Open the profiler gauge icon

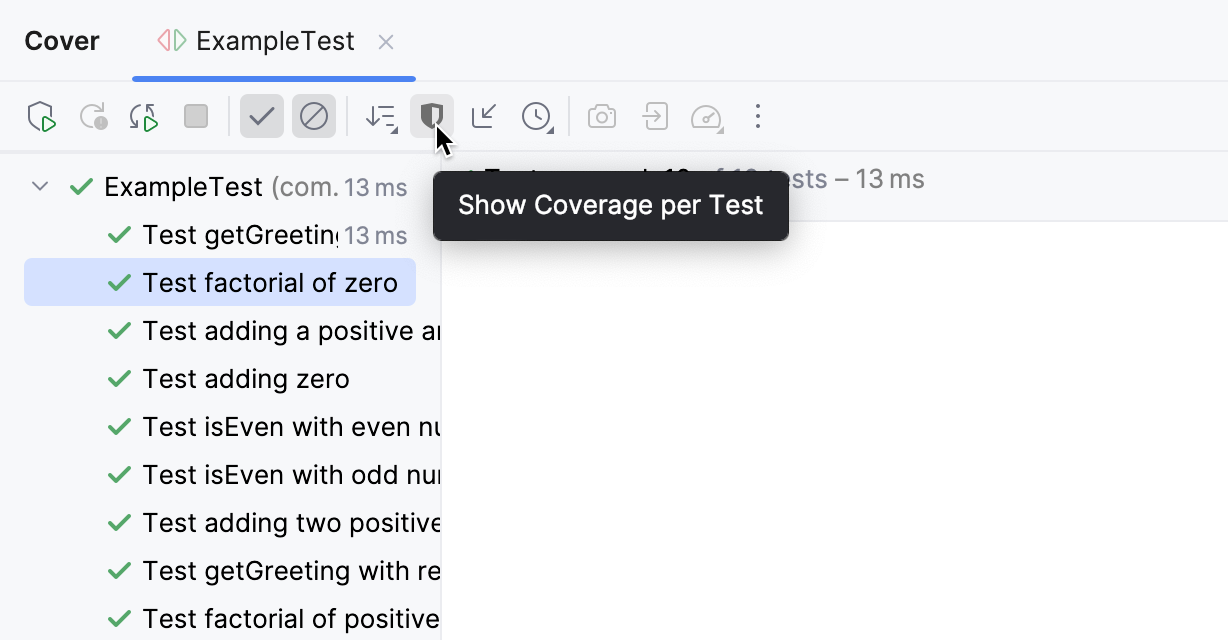tap(707, 116)
